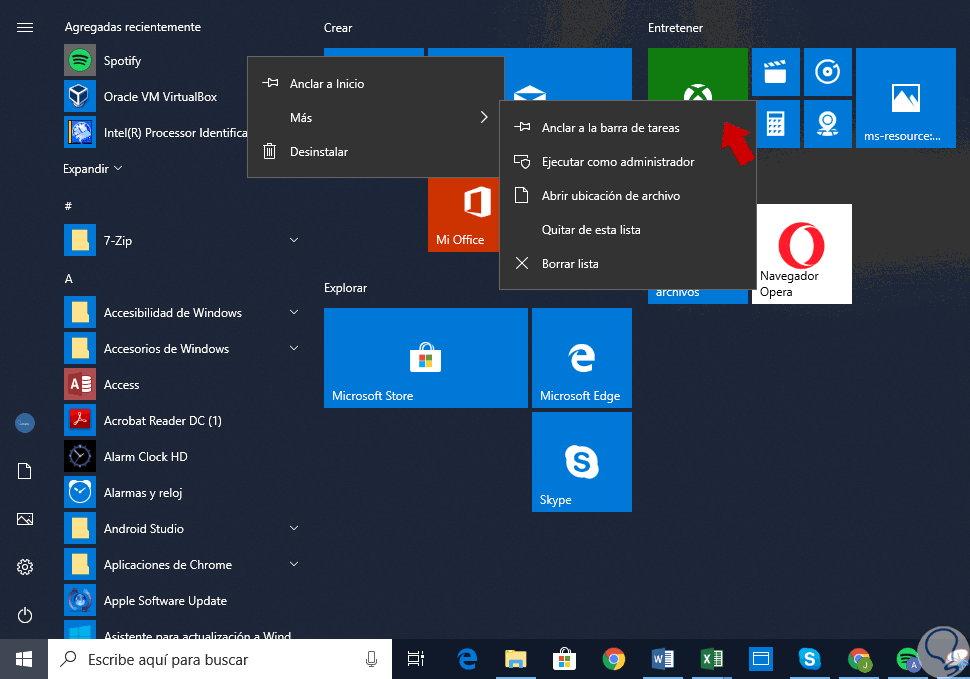This screenshot has height=679, width=970.
Task: Open Alarm Clock HD app
Action: pyautogui.click(x=145, y=457)
